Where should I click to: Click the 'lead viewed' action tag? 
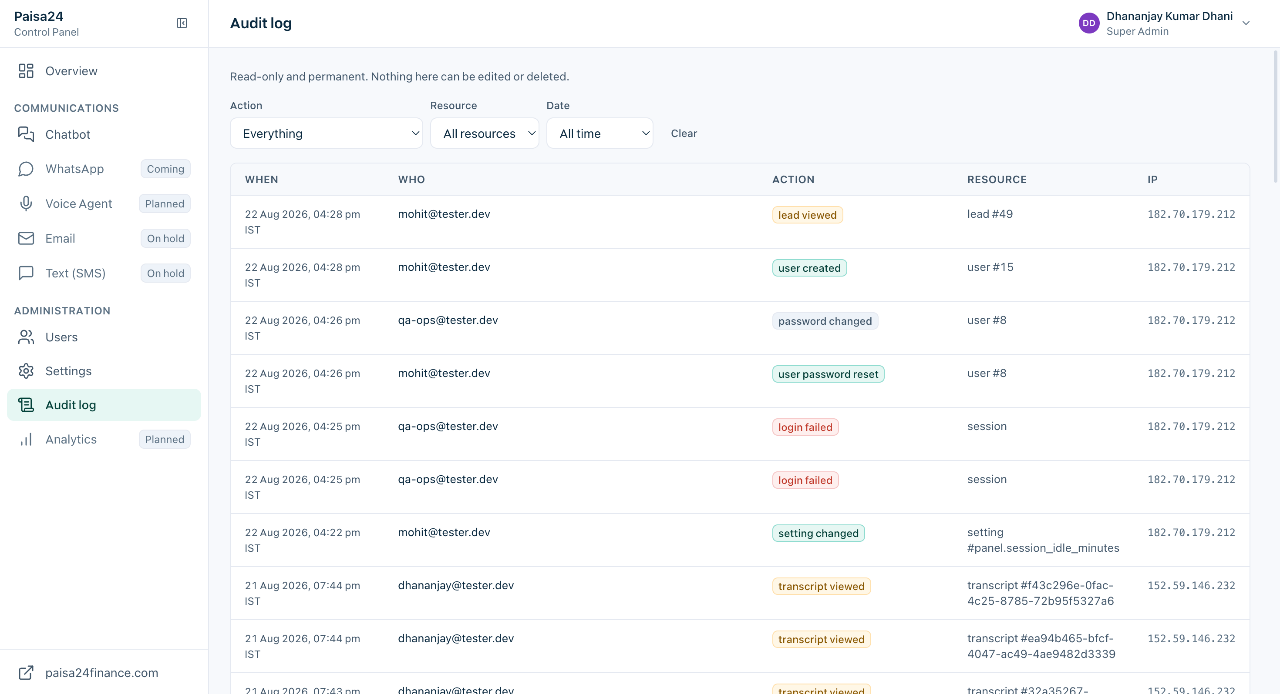(807, 215)
